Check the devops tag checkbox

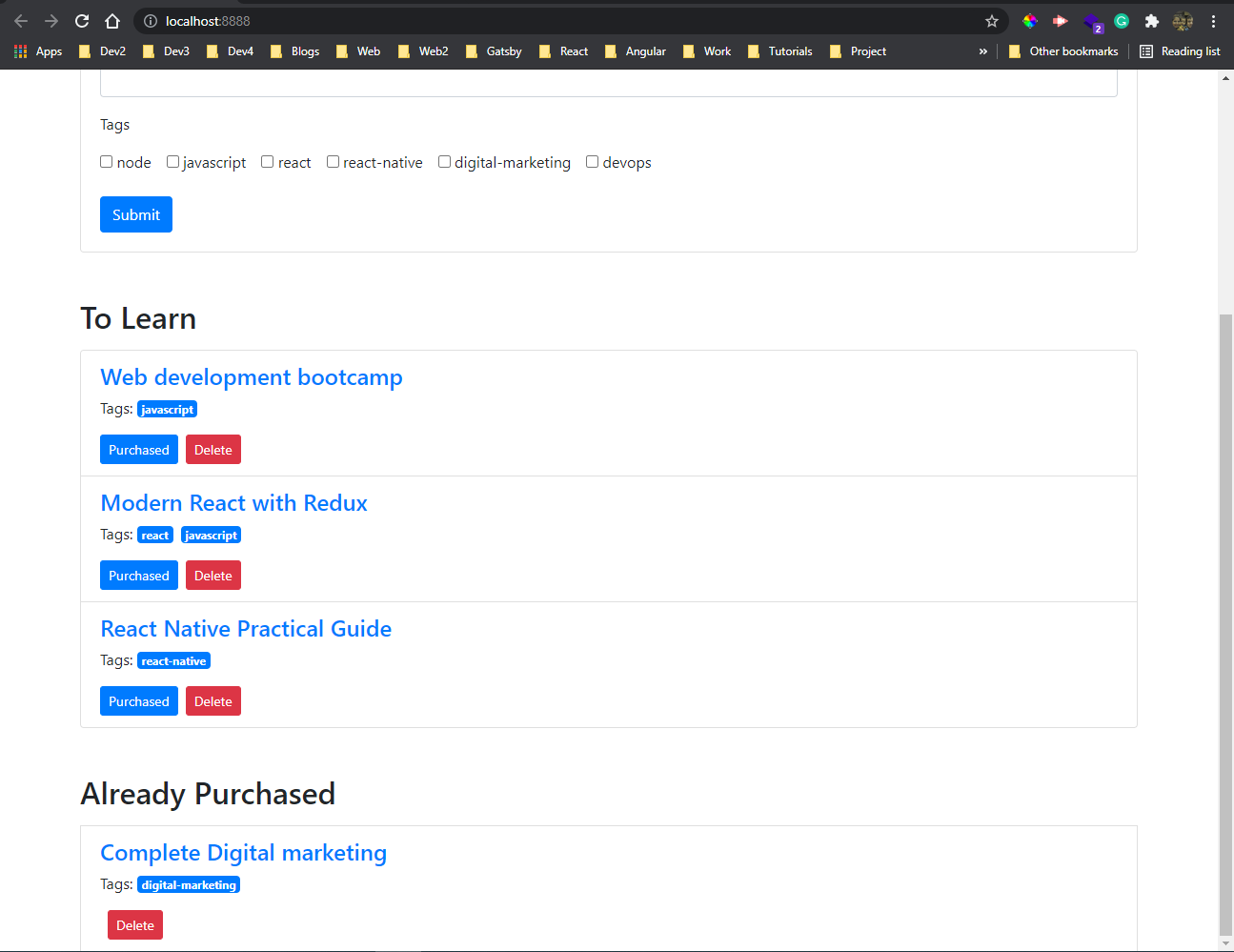pos(593,162)
